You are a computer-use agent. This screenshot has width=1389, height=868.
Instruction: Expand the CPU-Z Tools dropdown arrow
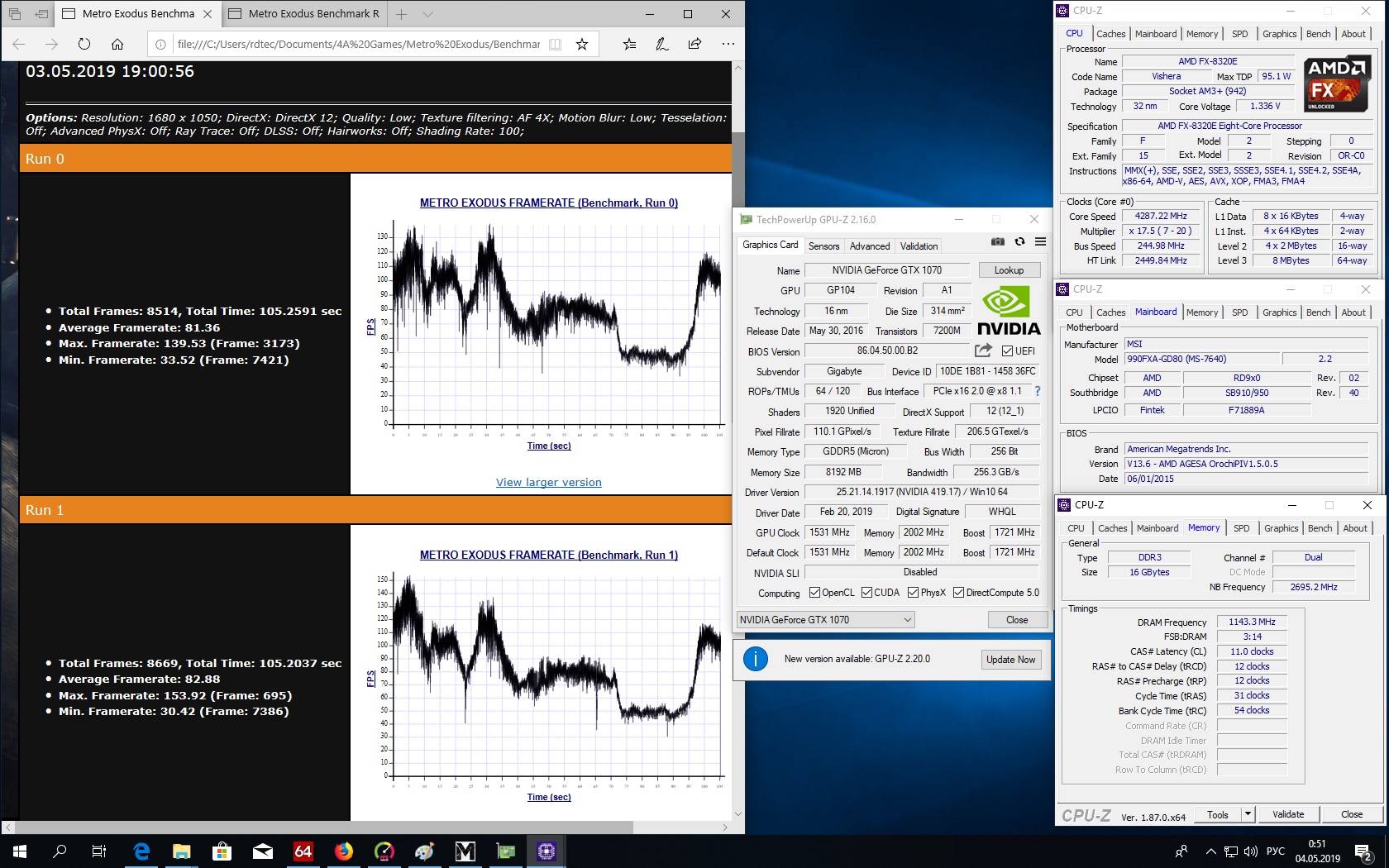(x=1248, y=814)
